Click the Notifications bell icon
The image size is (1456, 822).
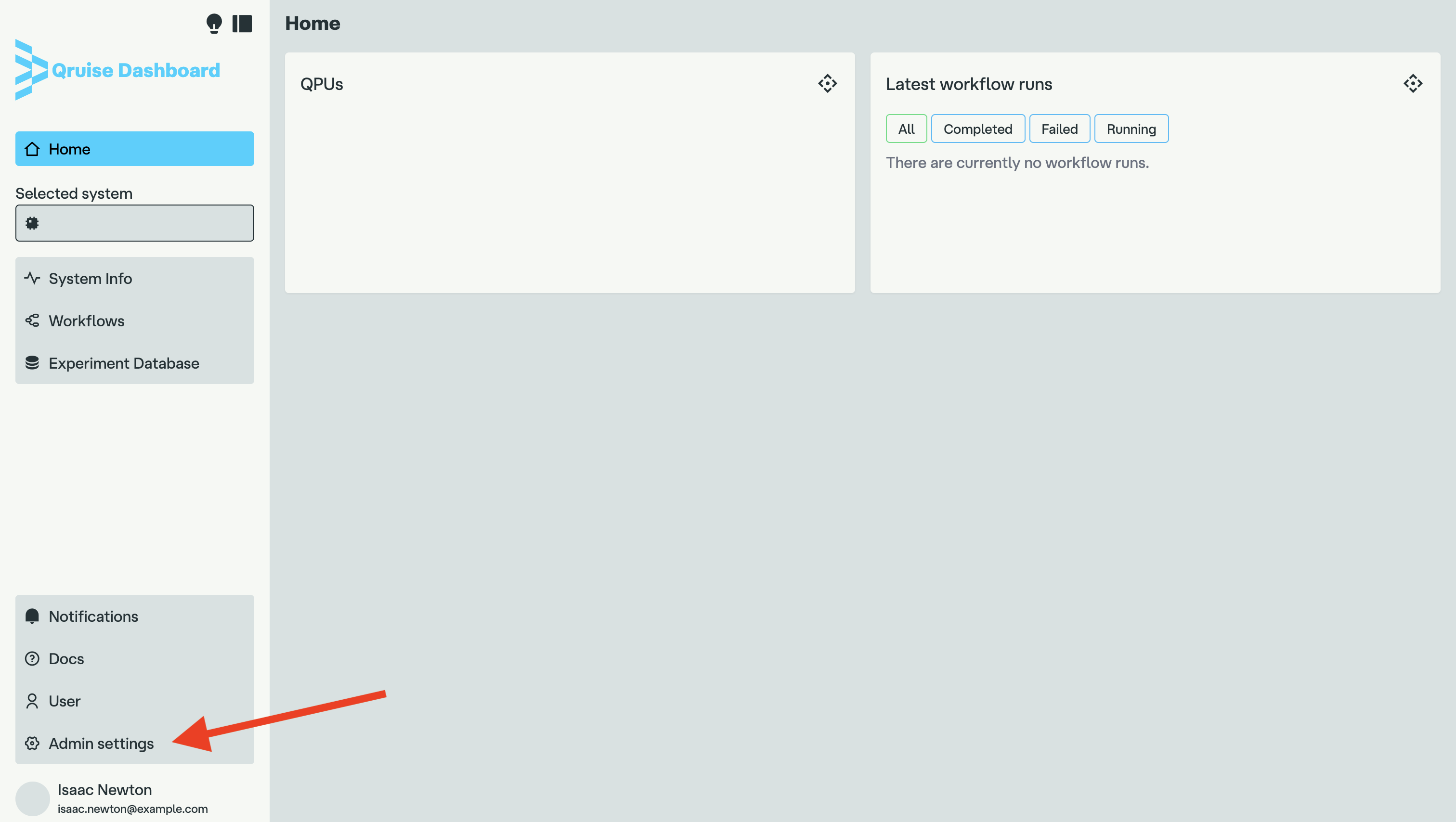coord(32,616)
